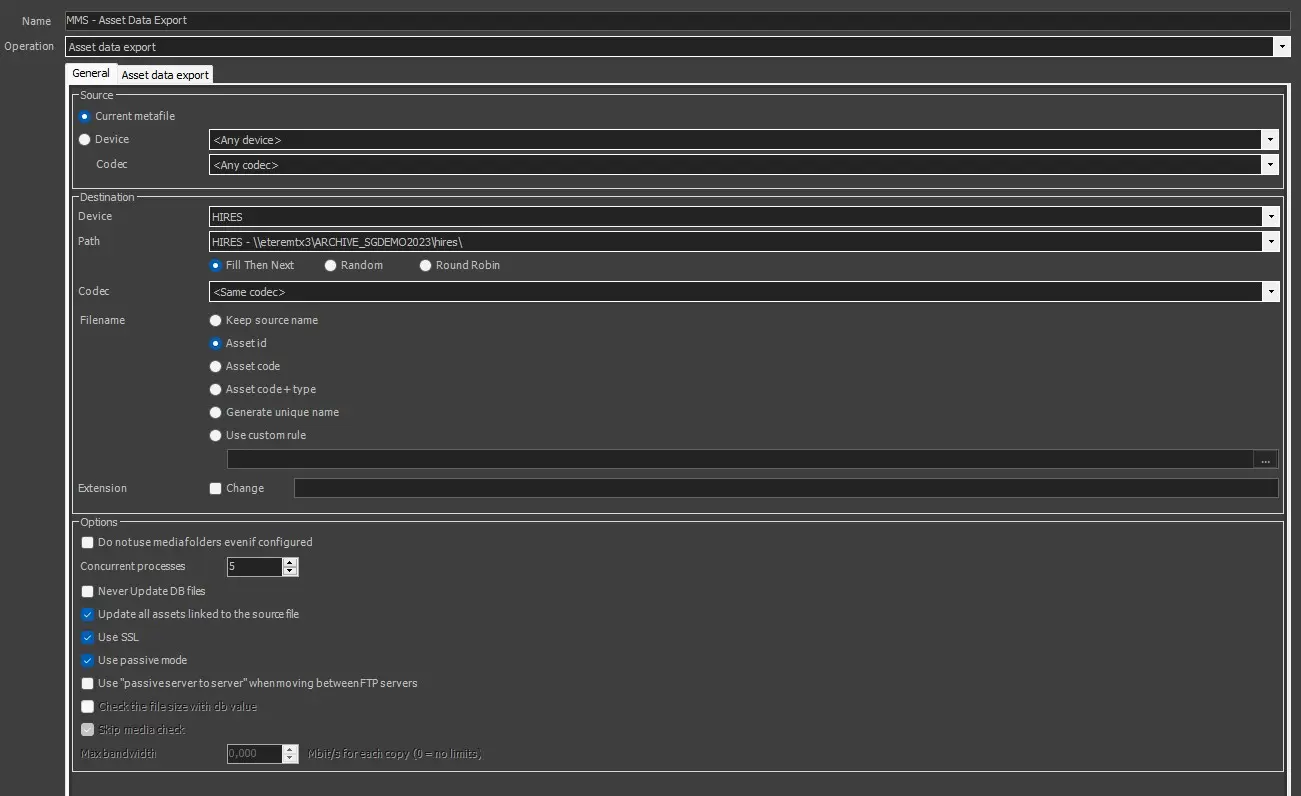Expand the destination Device HIRES dropdown
The height and width of the screenshot is (796, 1301).
pos(1270,217)
